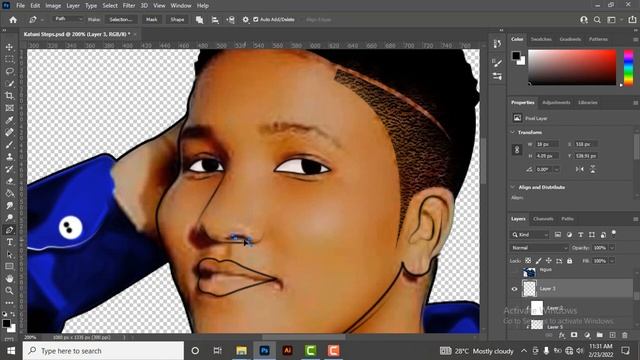
Task: Create a new layer icon
Action: coord(612,335)
